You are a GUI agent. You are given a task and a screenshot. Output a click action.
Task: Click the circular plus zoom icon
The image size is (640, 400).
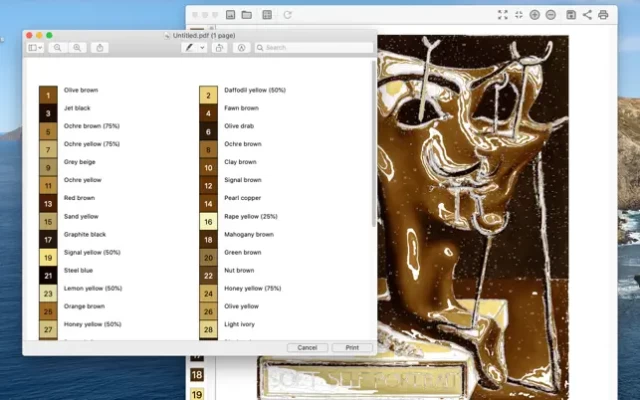pyautogui.click(x=535, y=15)
